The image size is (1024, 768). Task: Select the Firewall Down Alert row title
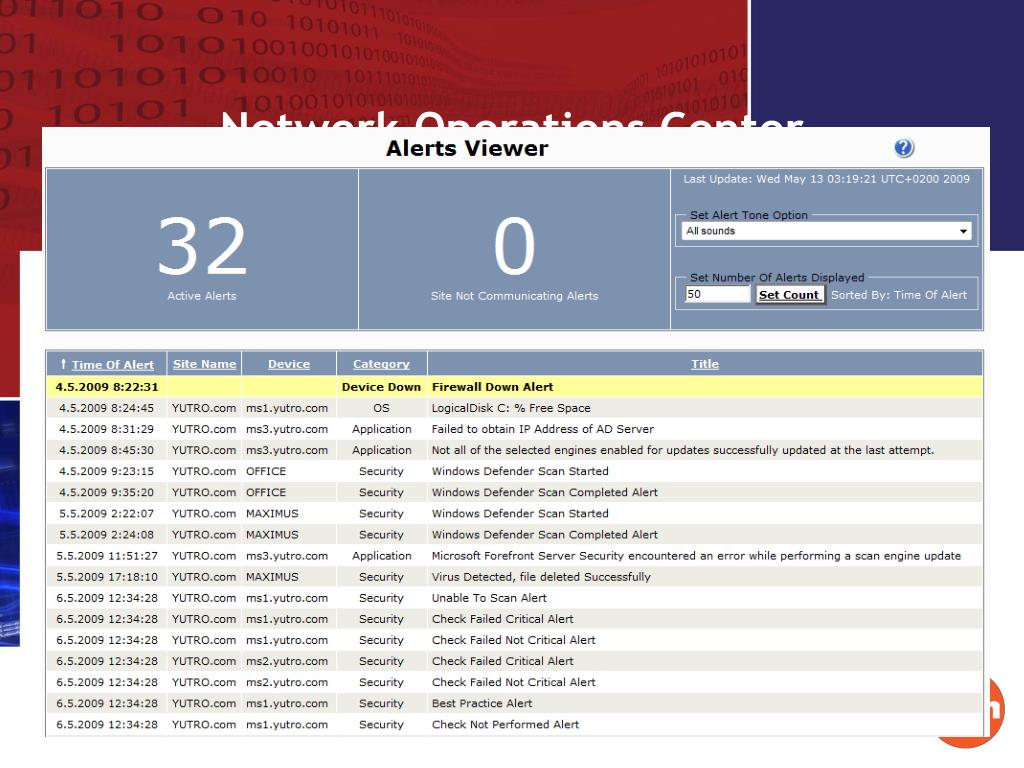492,387
